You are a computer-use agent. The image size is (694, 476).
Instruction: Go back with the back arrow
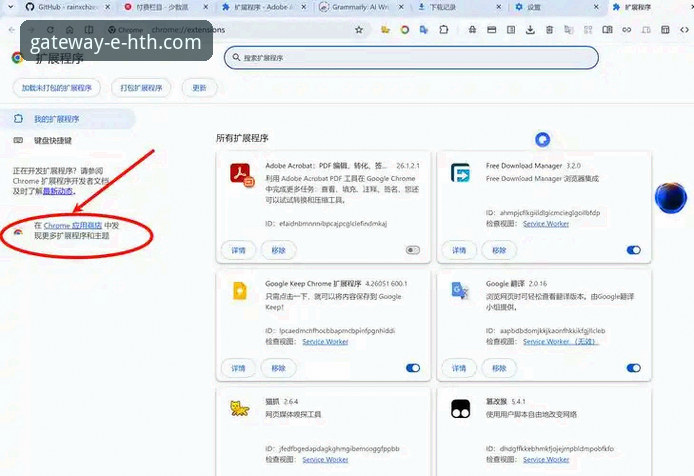12,30
